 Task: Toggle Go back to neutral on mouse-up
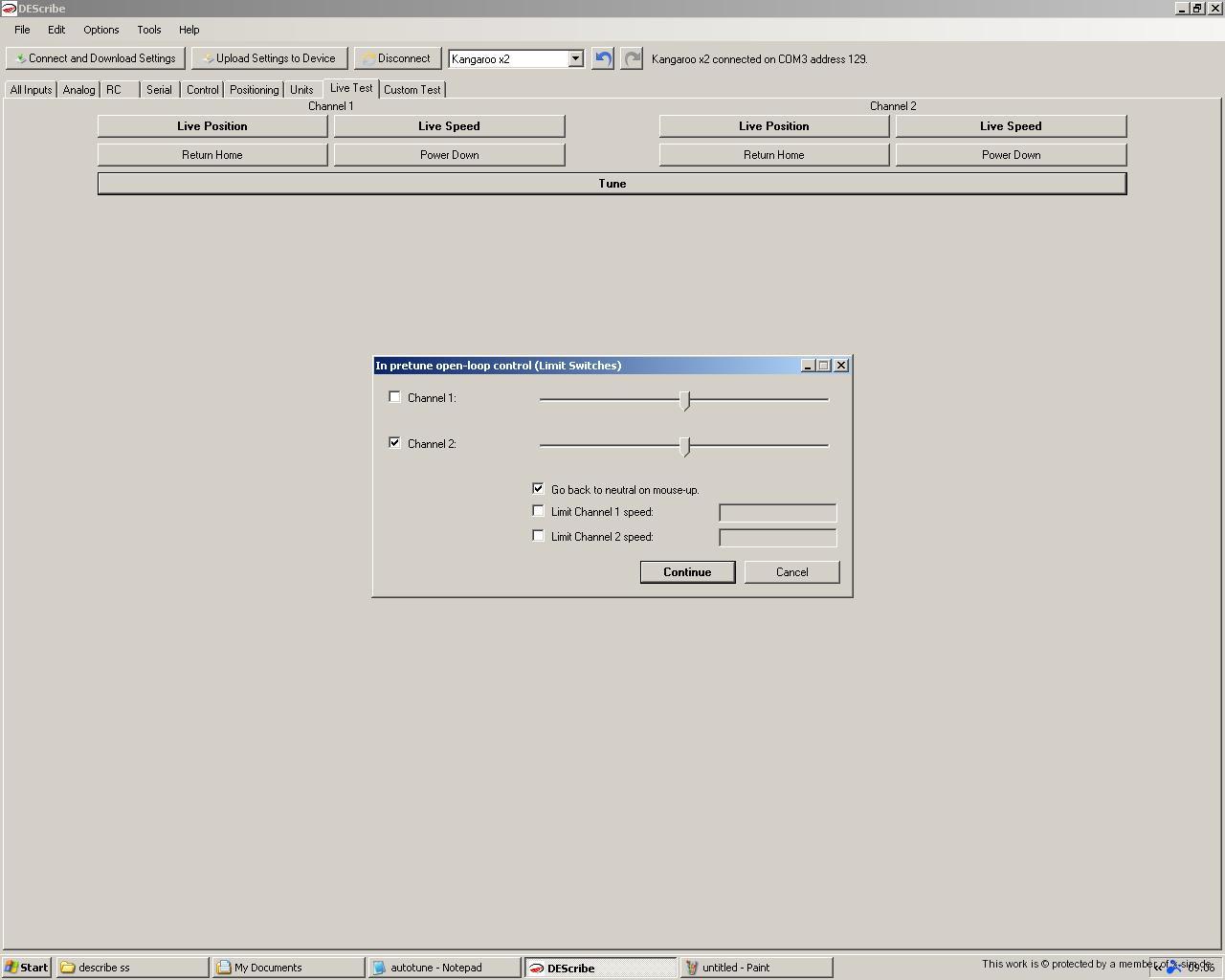click(x=538, y=489)
